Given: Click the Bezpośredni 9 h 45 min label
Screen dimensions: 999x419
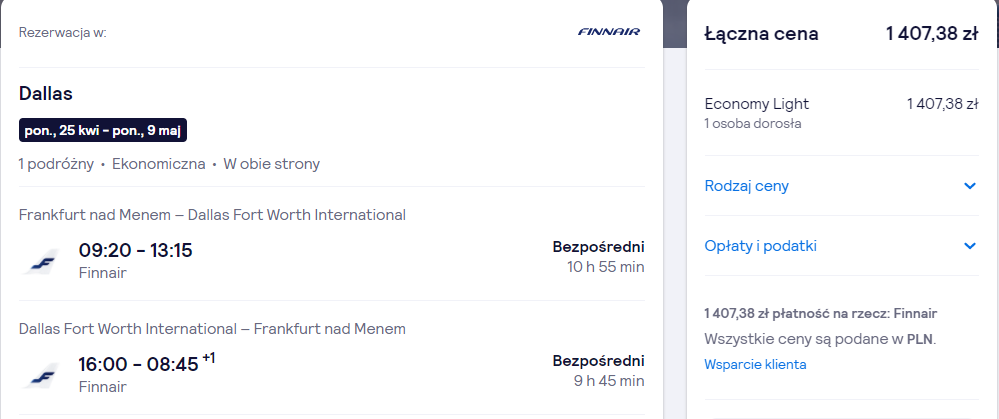Looking at the screenshot, I should [x=598, y=371].
